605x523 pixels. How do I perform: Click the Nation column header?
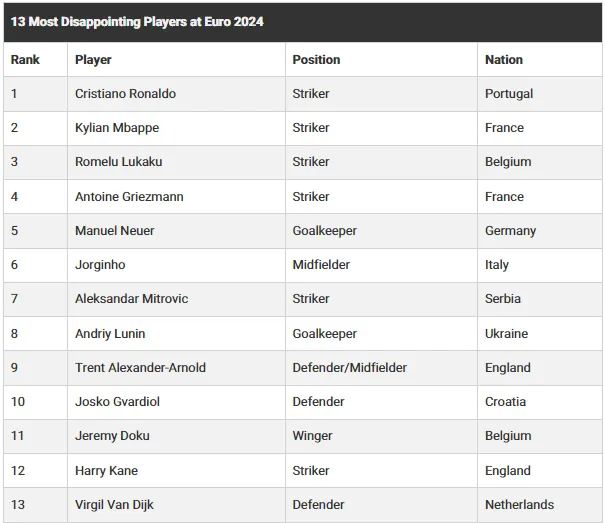(x=504, y=60)
